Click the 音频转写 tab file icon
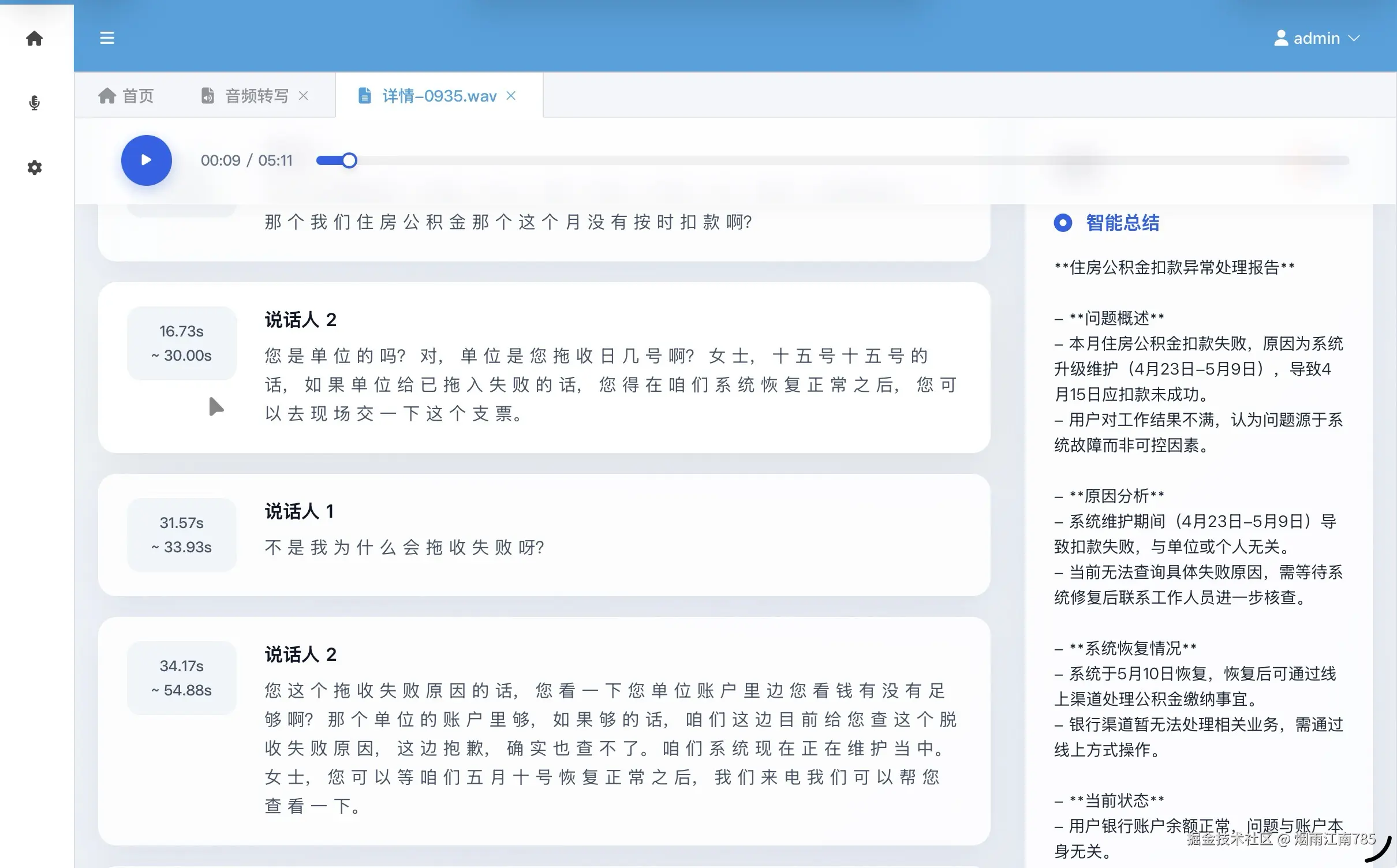This screenshot has width=1397, height=868. (208, 96)
